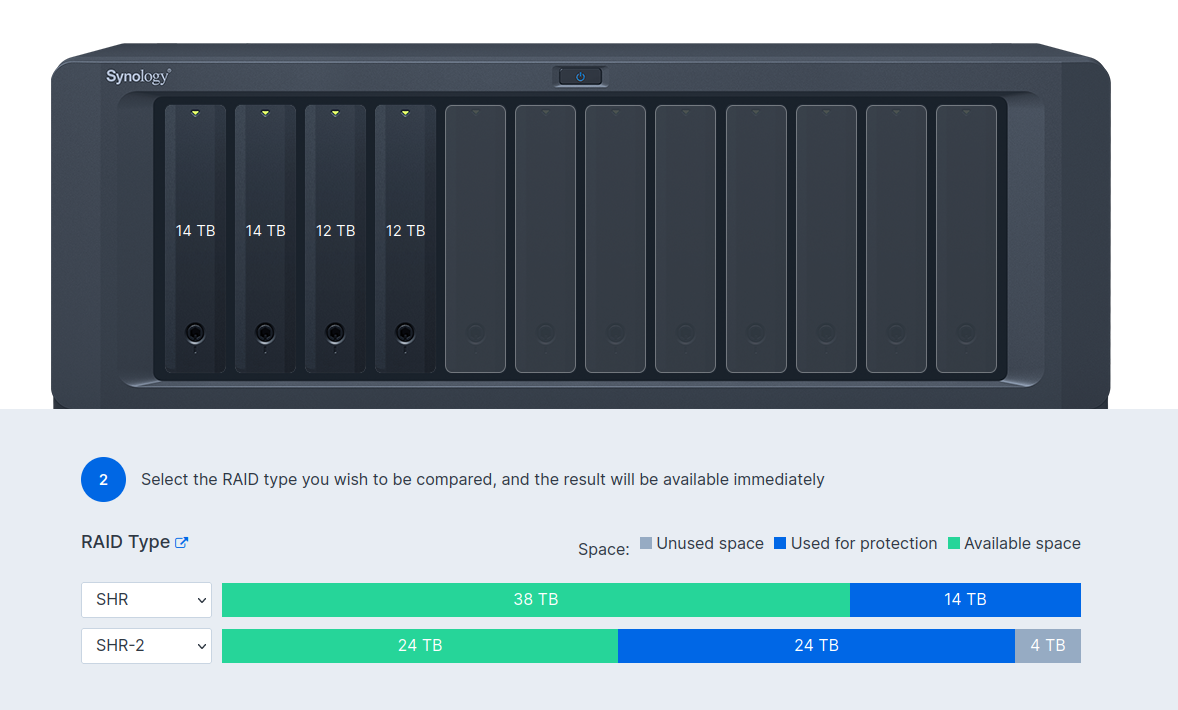
Task: Click the first 14 TB drive bay
Action: [x=195, y=239]
